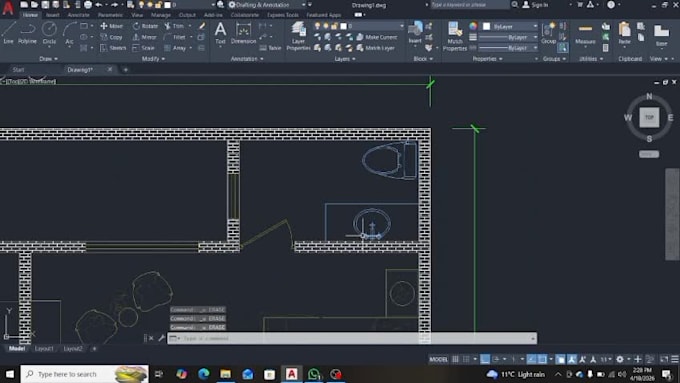
Task: Click MODEL space toggle in status bar
Action: (438, 359)
